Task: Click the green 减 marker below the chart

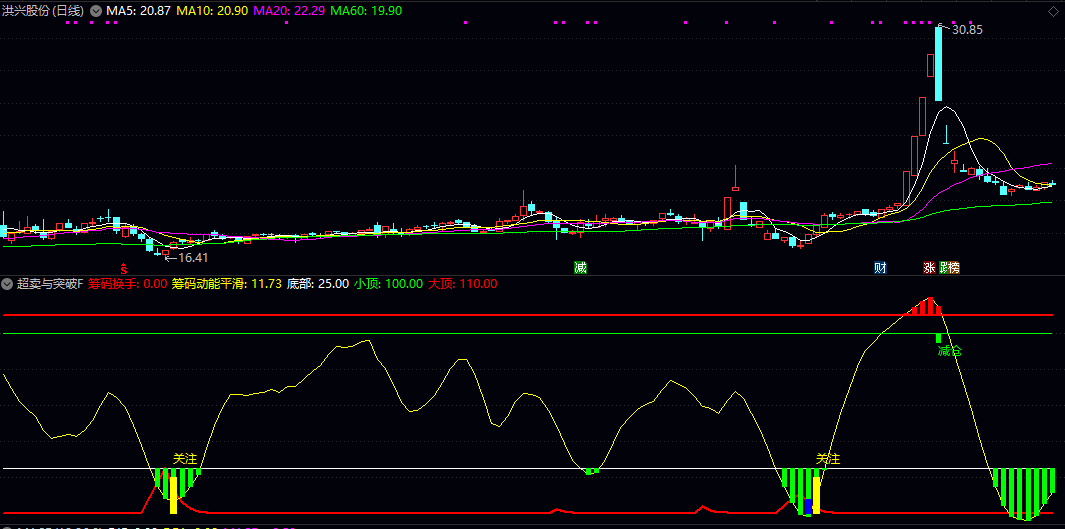Action: tap(580, 268)
